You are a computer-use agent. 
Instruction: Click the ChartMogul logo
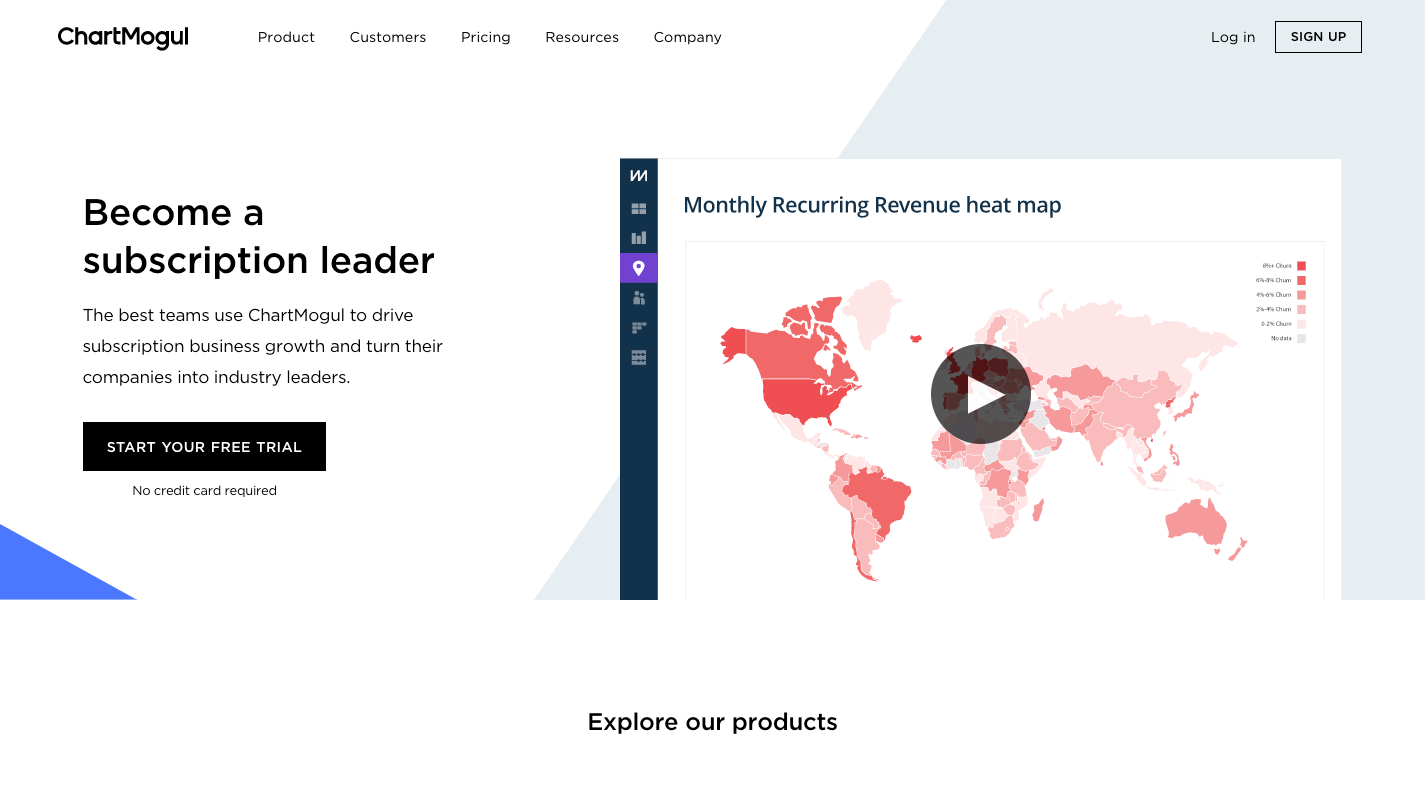[x=123, y=38]
